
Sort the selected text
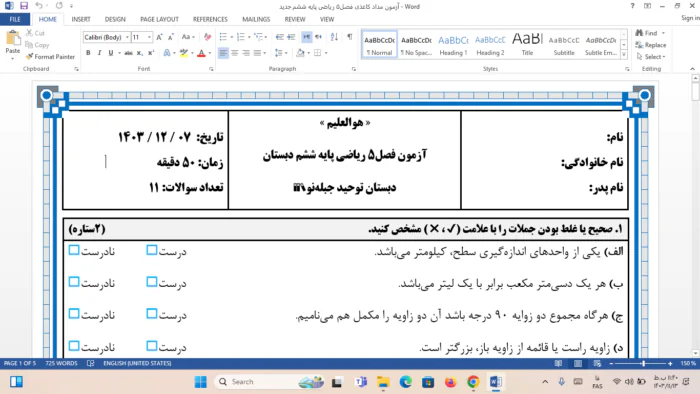point(334,37)
